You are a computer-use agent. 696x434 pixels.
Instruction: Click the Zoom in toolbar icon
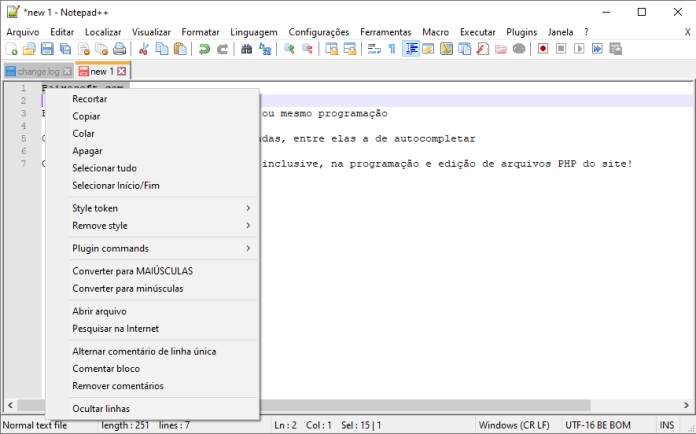pyautogui.click(x=289, y=48)
